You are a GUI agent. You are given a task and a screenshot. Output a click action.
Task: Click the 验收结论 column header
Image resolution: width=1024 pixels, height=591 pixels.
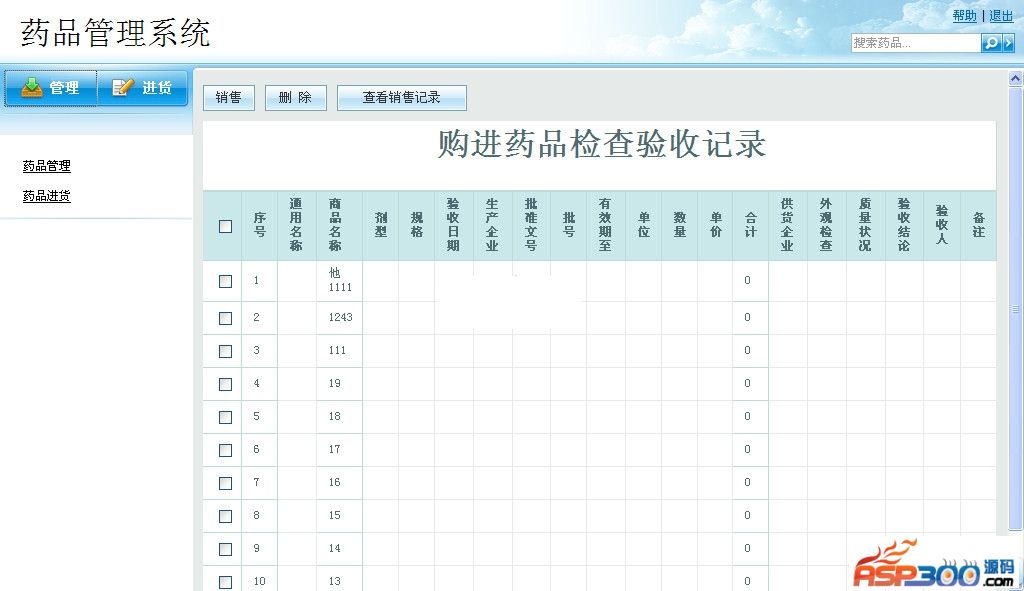click(x=904, y=225)
